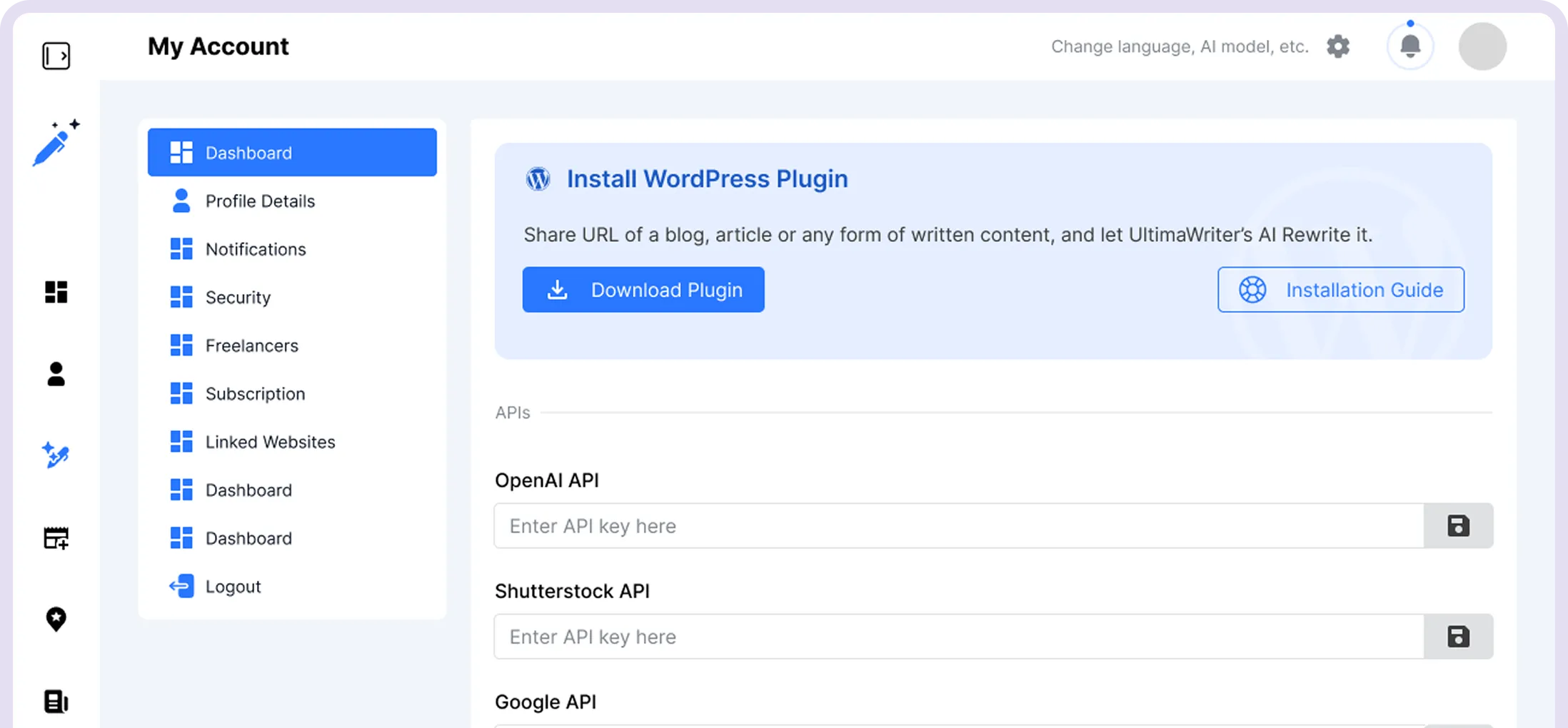Focus the Shutterstock API key field
This screenshot has height=728, width=1568.
coord(959,637)
